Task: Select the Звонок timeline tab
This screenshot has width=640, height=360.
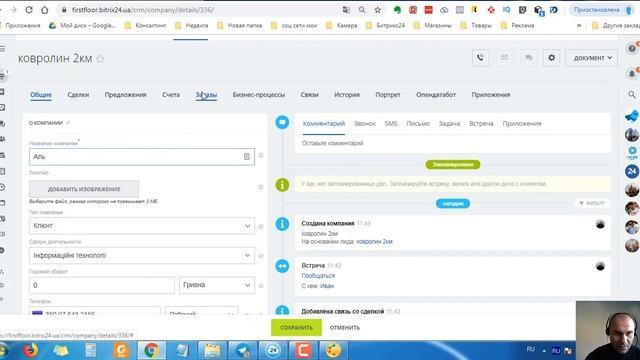Action: click(x=364, y=124)
